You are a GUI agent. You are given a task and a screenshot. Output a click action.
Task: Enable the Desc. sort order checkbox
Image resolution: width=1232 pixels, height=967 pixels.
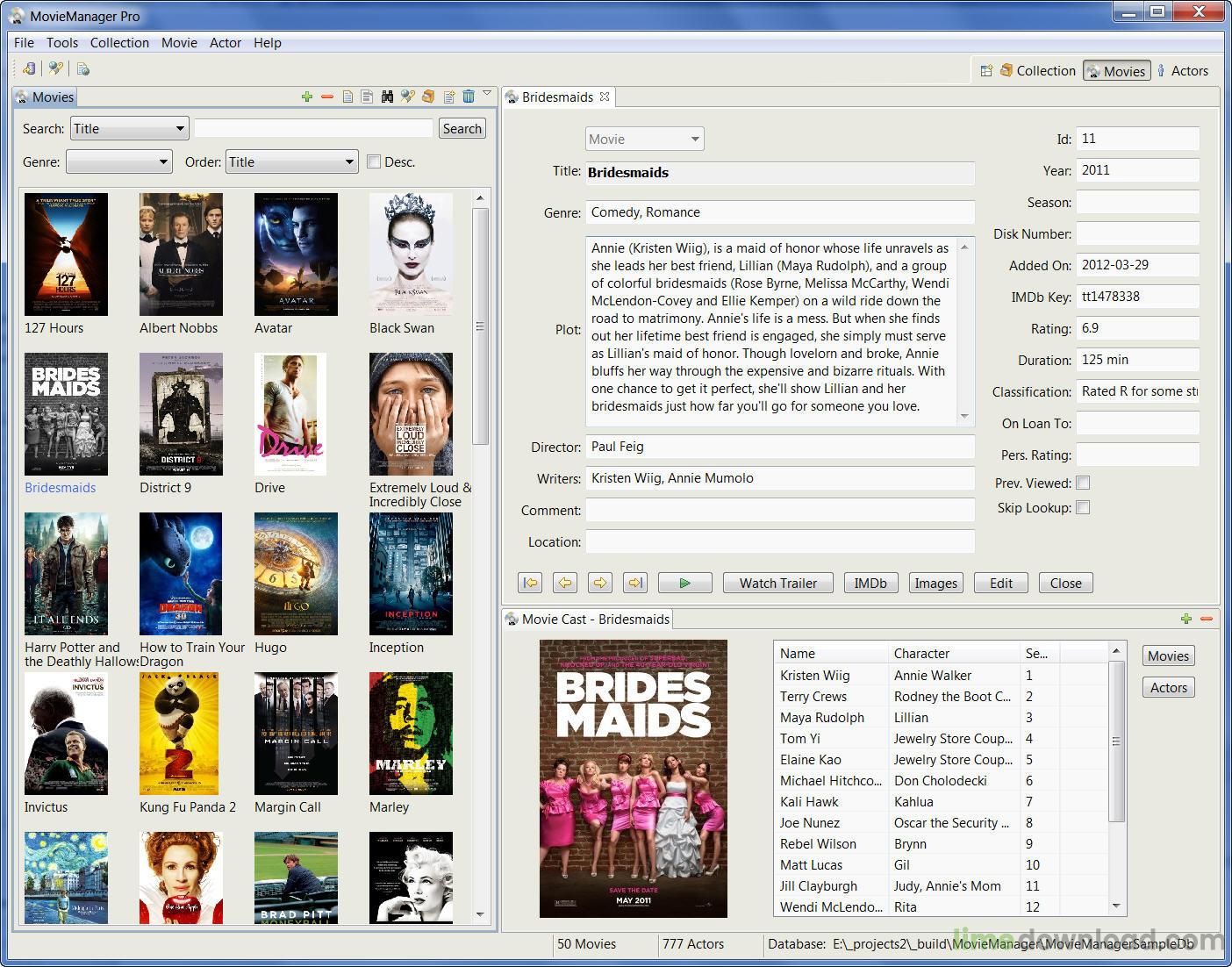375,161
